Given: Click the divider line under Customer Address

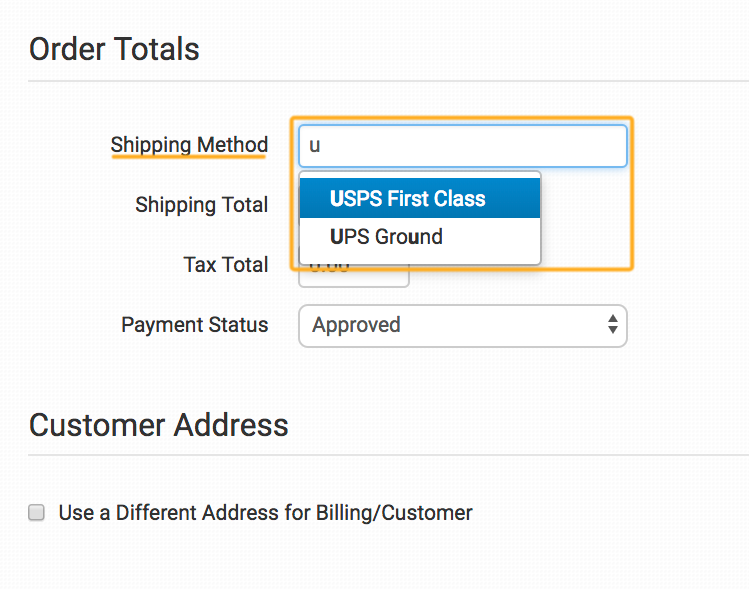Looking at the screenshot, I should (388, 455).
